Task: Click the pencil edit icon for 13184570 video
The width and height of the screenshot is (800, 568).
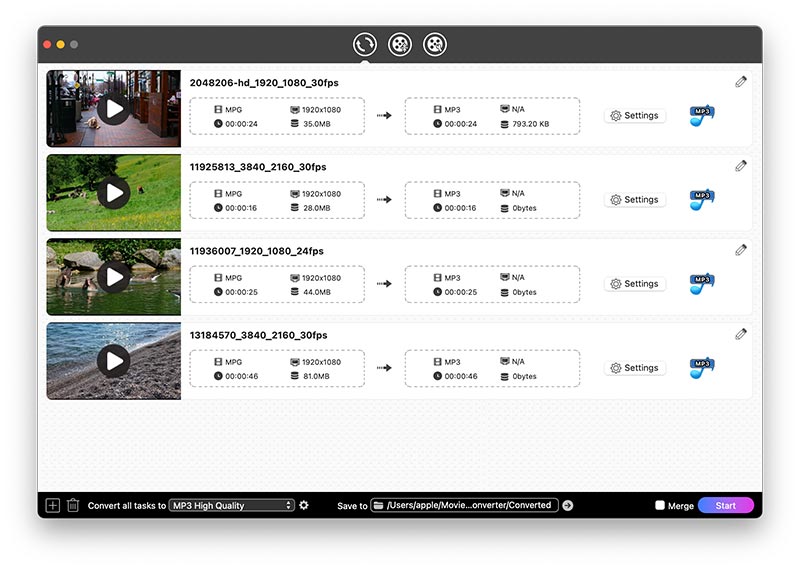Action: click(741, 334)
